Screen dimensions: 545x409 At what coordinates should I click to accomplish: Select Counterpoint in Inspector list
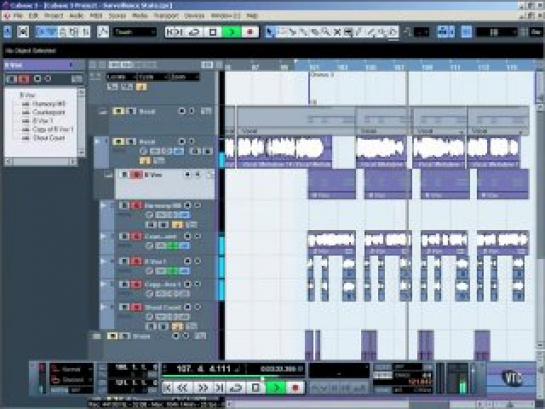pos(48,112)
